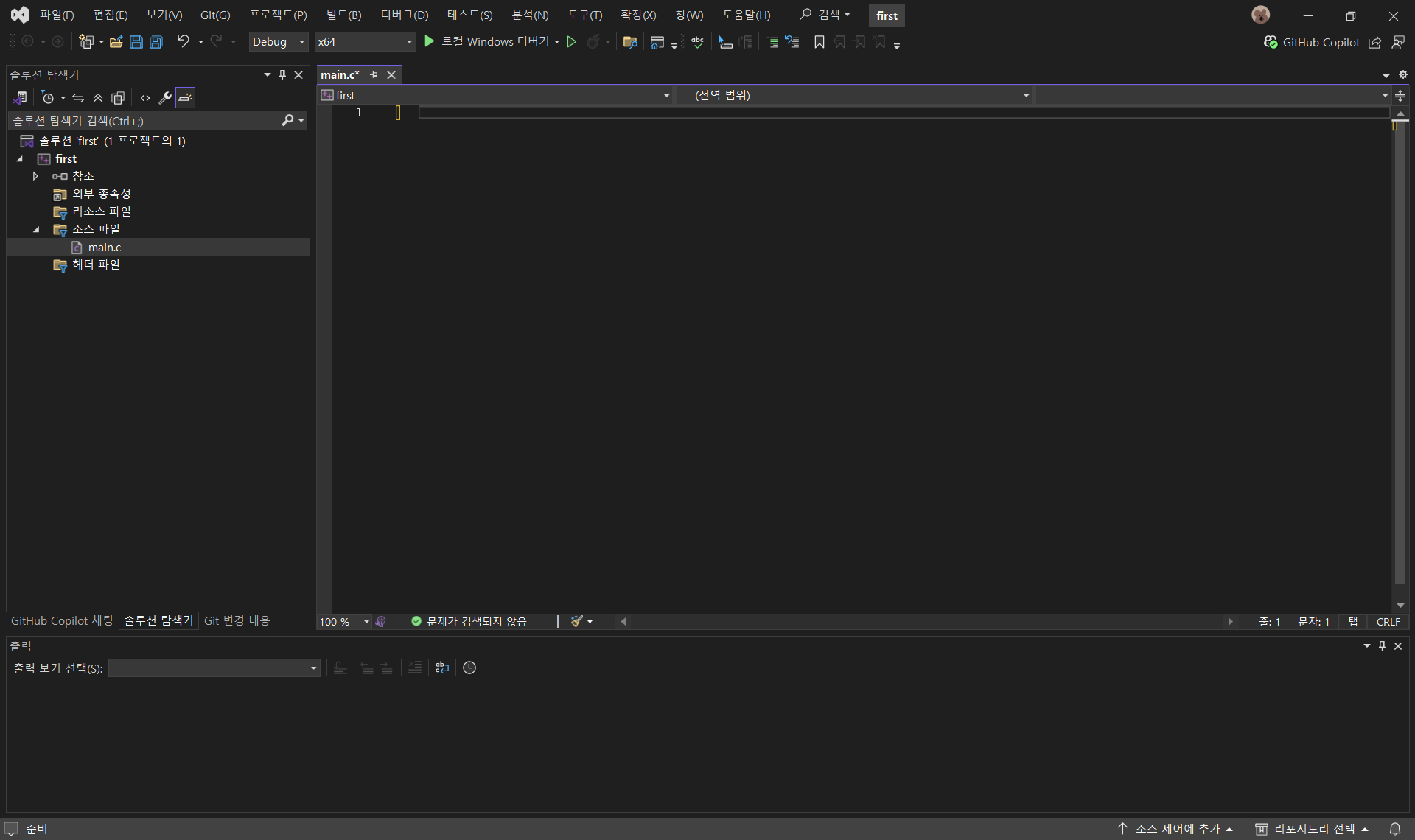
Task: Open the editor zoom level 100% control
Action: [343, 621]
